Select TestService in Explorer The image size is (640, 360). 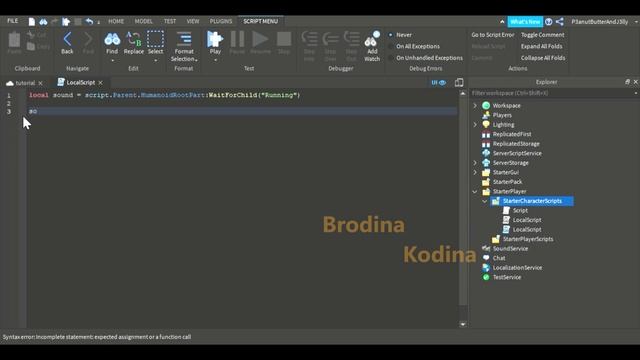click(507, 277)
